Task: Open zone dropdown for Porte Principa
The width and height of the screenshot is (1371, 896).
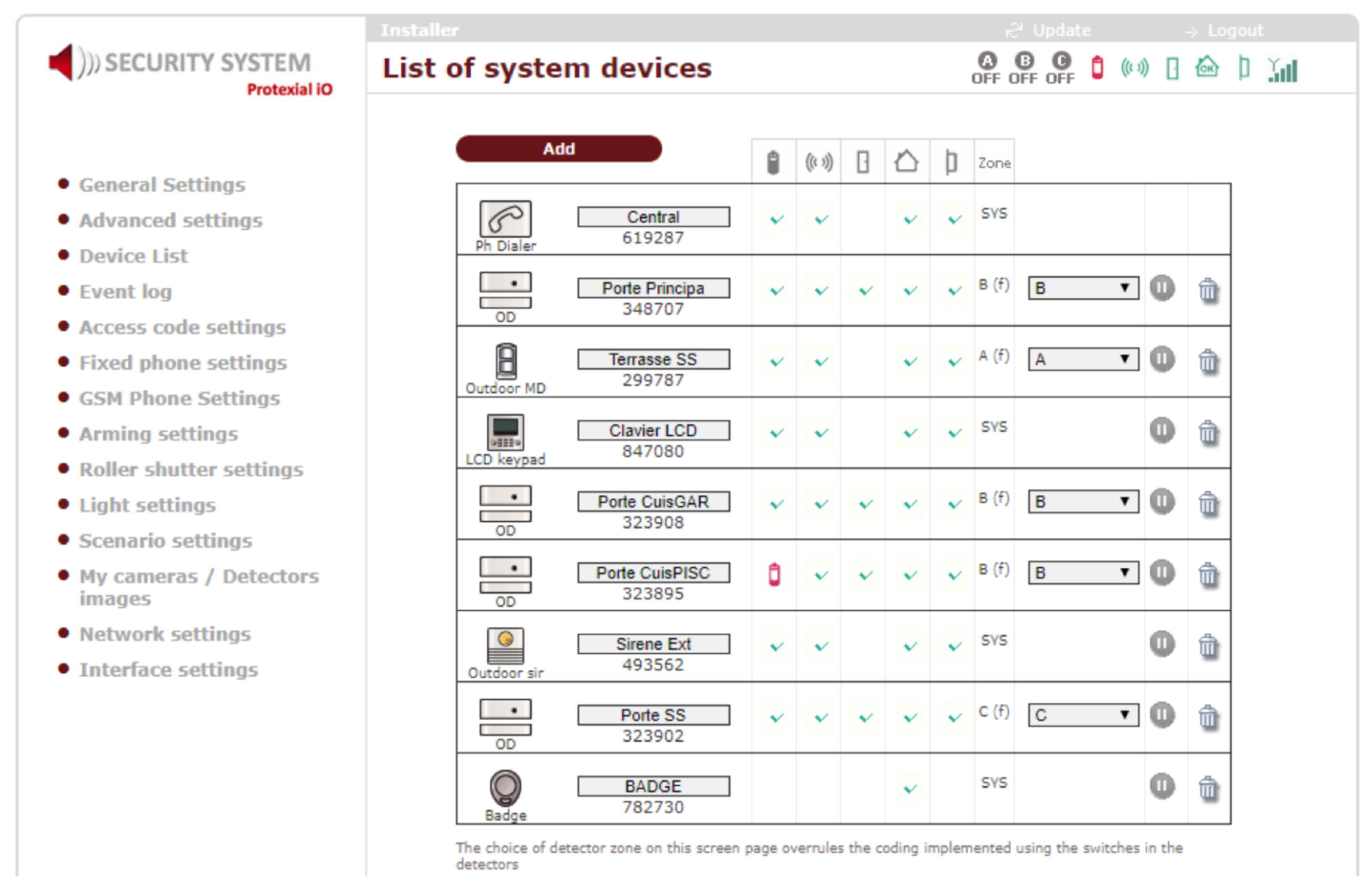Action: (1083, 288)
